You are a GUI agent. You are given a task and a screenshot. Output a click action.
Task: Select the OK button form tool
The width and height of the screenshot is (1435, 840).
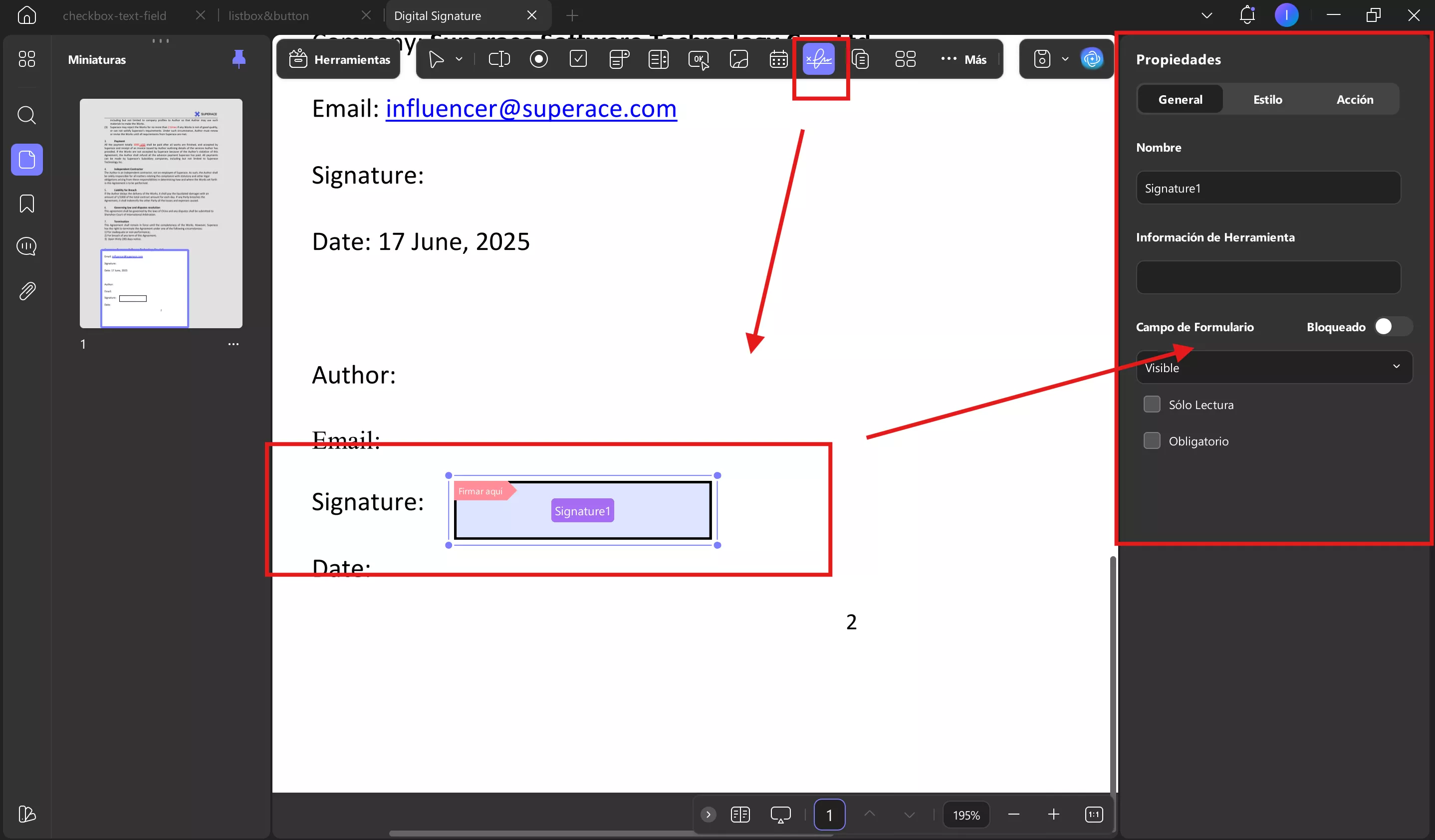coord(699,59)
